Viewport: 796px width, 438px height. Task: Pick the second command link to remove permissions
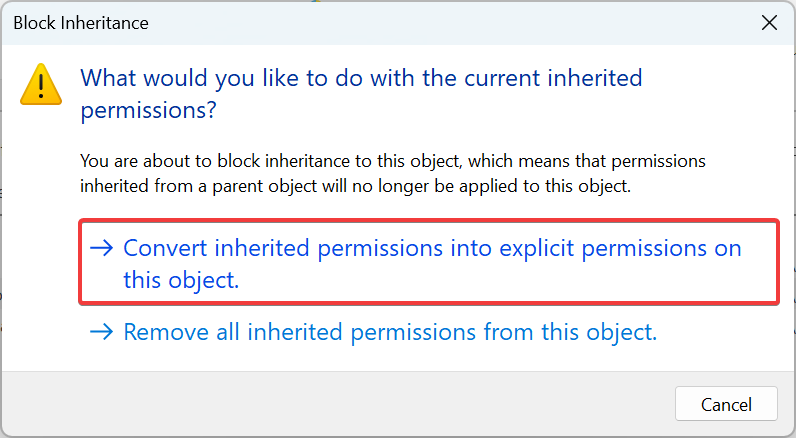pyautogui.click(x=373, y=332)
